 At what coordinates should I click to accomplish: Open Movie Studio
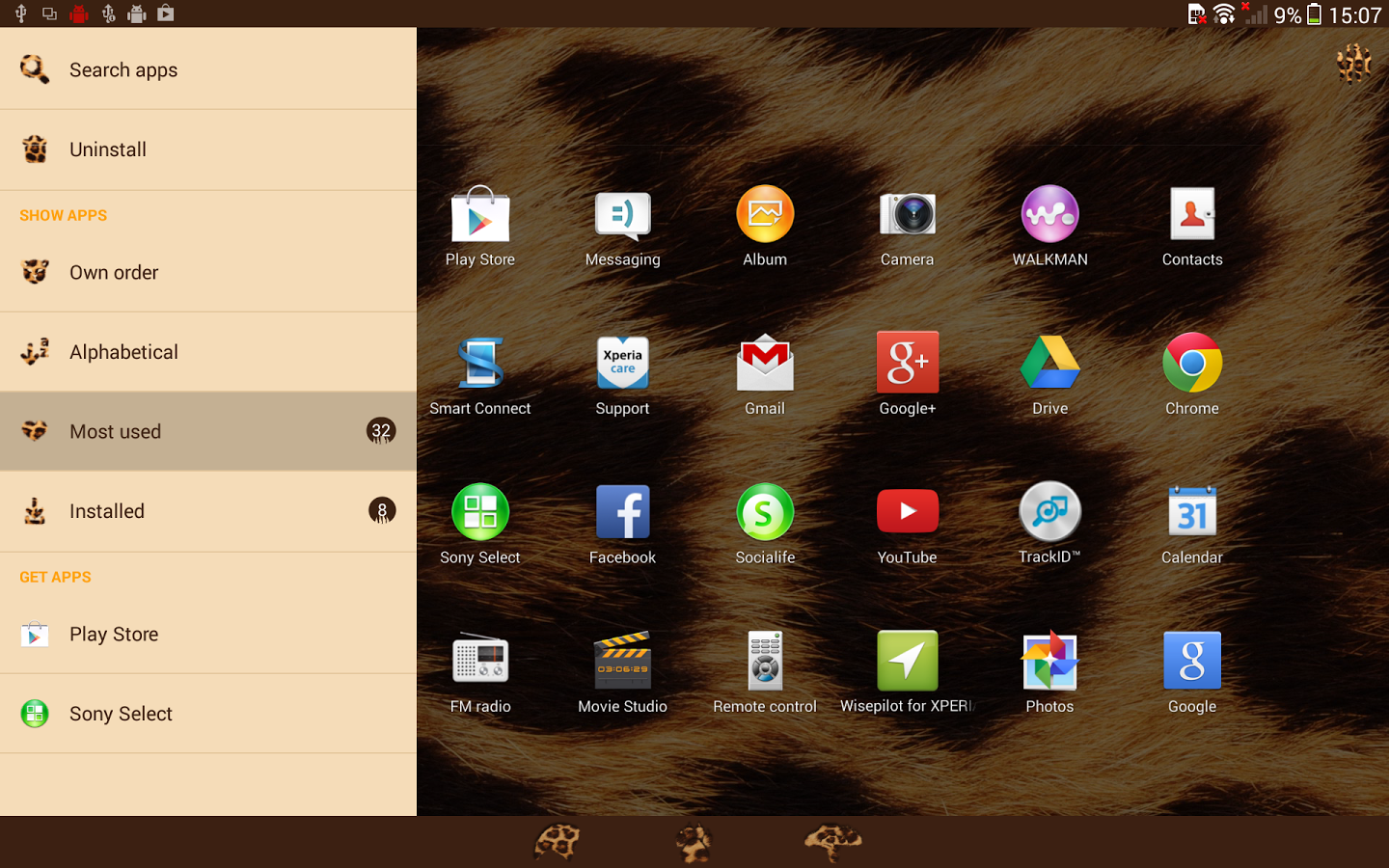pyautogui.click(x=622, y=673)
